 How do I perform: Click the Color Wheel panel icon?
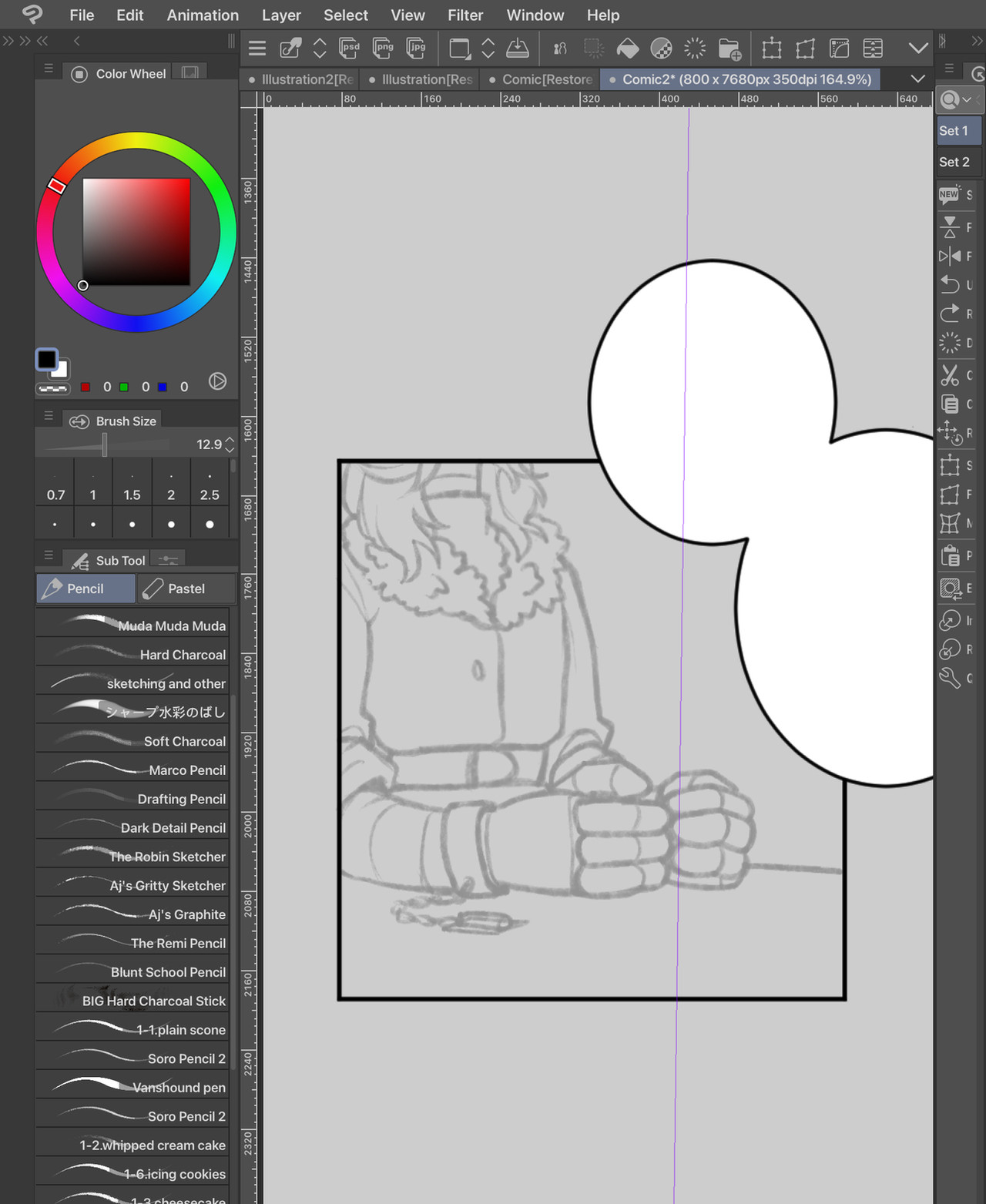point(79,74)
